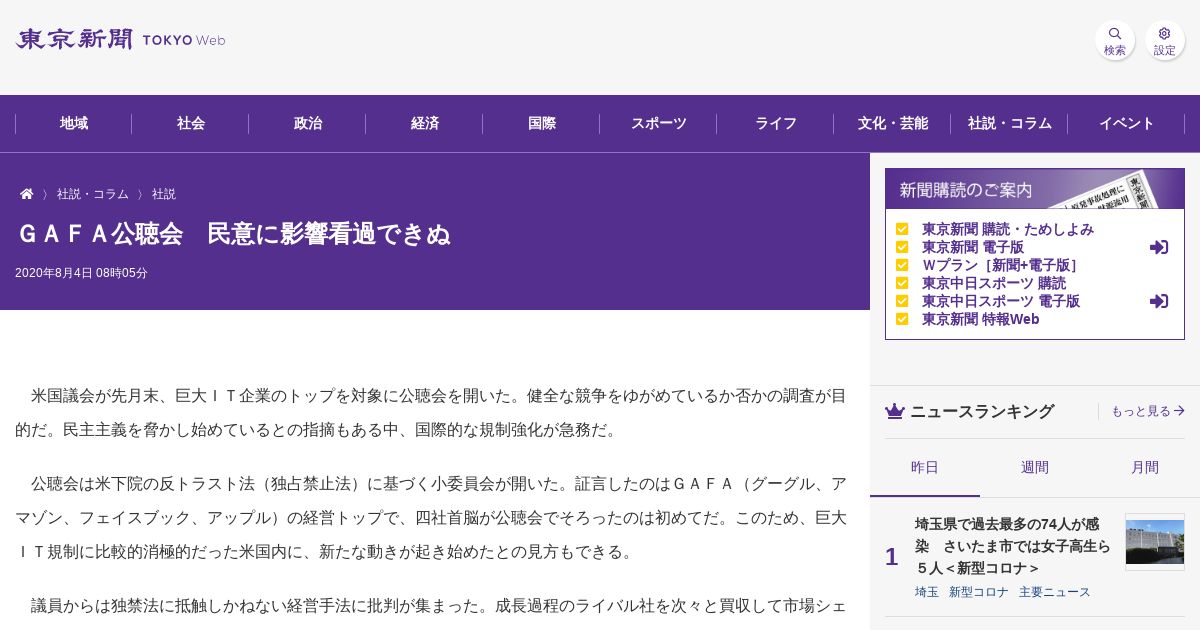Image resolution: width=1200 pixels, height=630 pixels.
Task: Open the 経済 navigation menu
Action: [425, 123]
